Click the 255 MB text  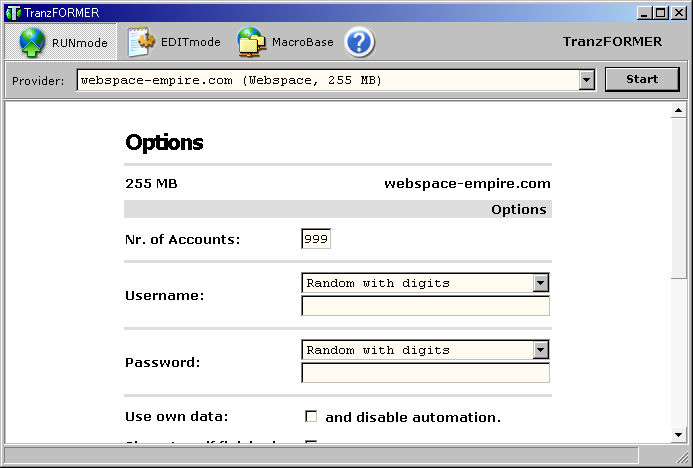[151, 183]
